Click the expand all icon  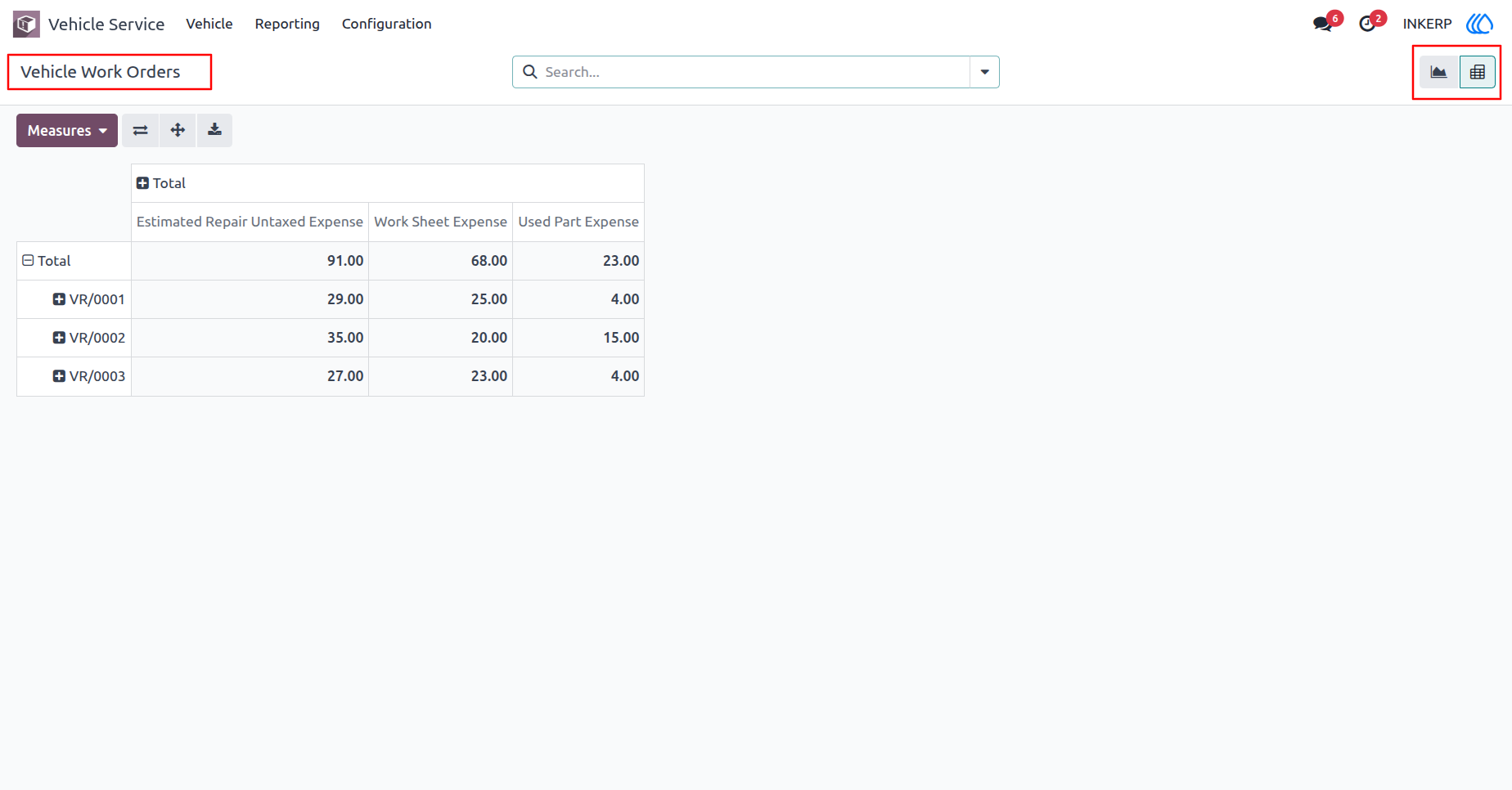pyautogui.click(x=178, y=130)
